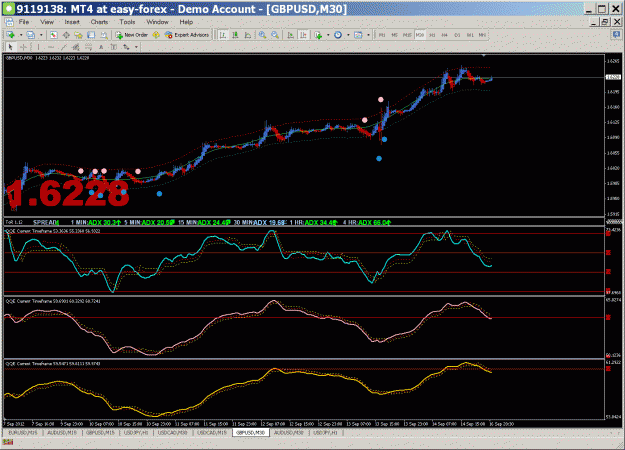Open the Window menu
This screenshot has height=450, width=625.
[157, 22]
